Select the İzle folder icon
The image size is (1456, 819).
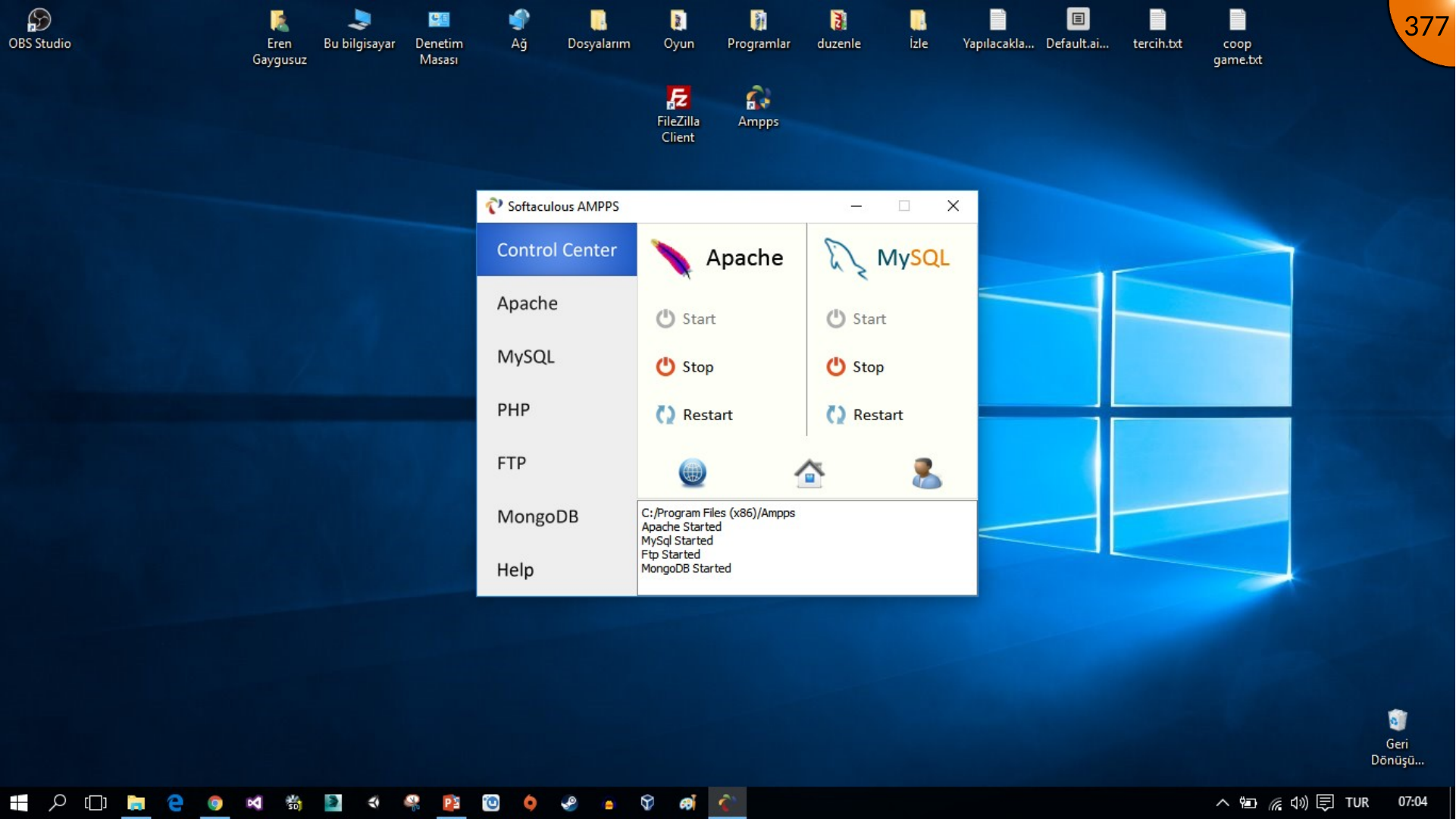[x=918, y=29]
